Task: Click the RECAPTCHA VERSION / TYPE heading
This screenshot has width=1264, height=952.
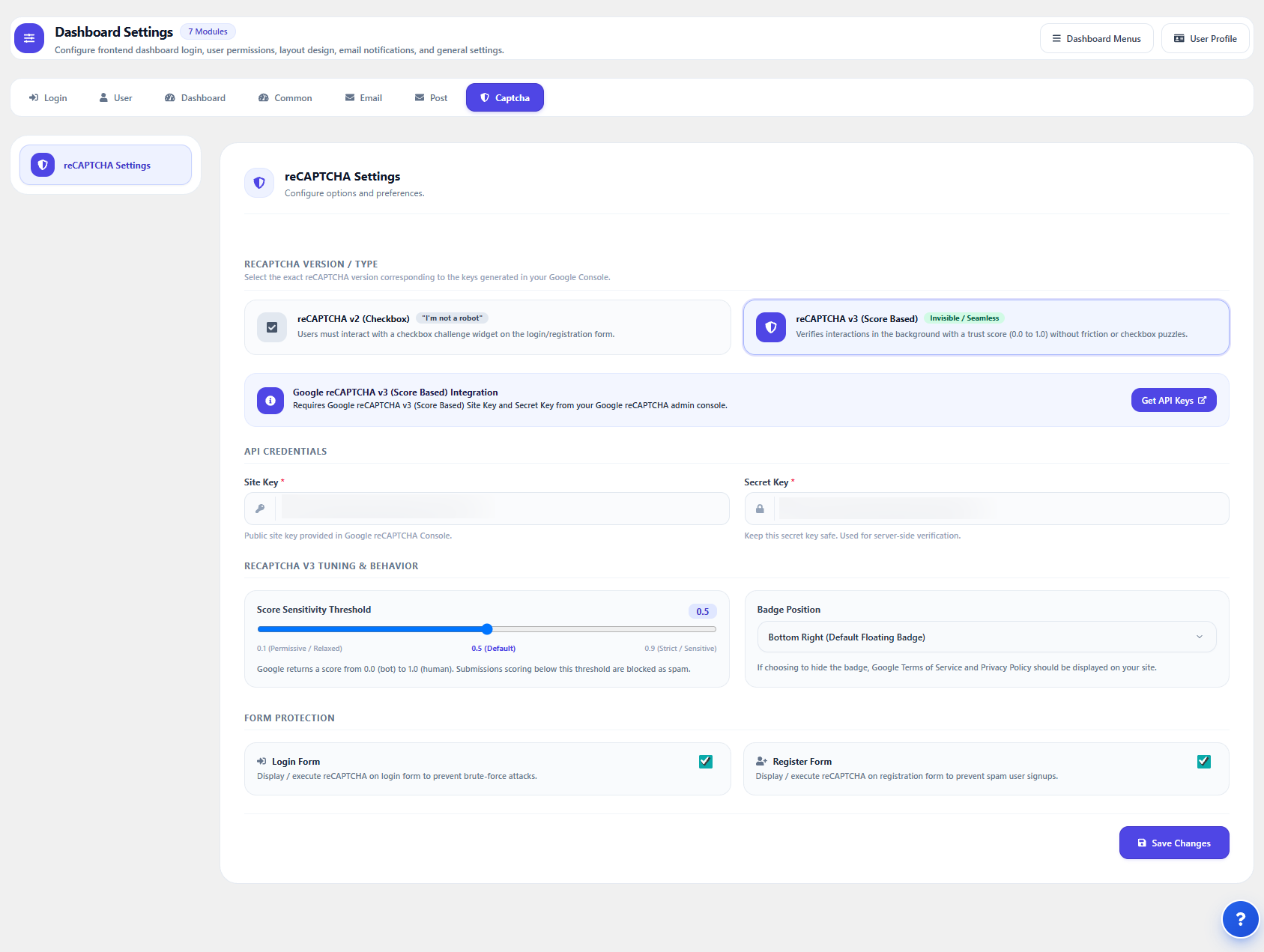Action: coord(311,264)
